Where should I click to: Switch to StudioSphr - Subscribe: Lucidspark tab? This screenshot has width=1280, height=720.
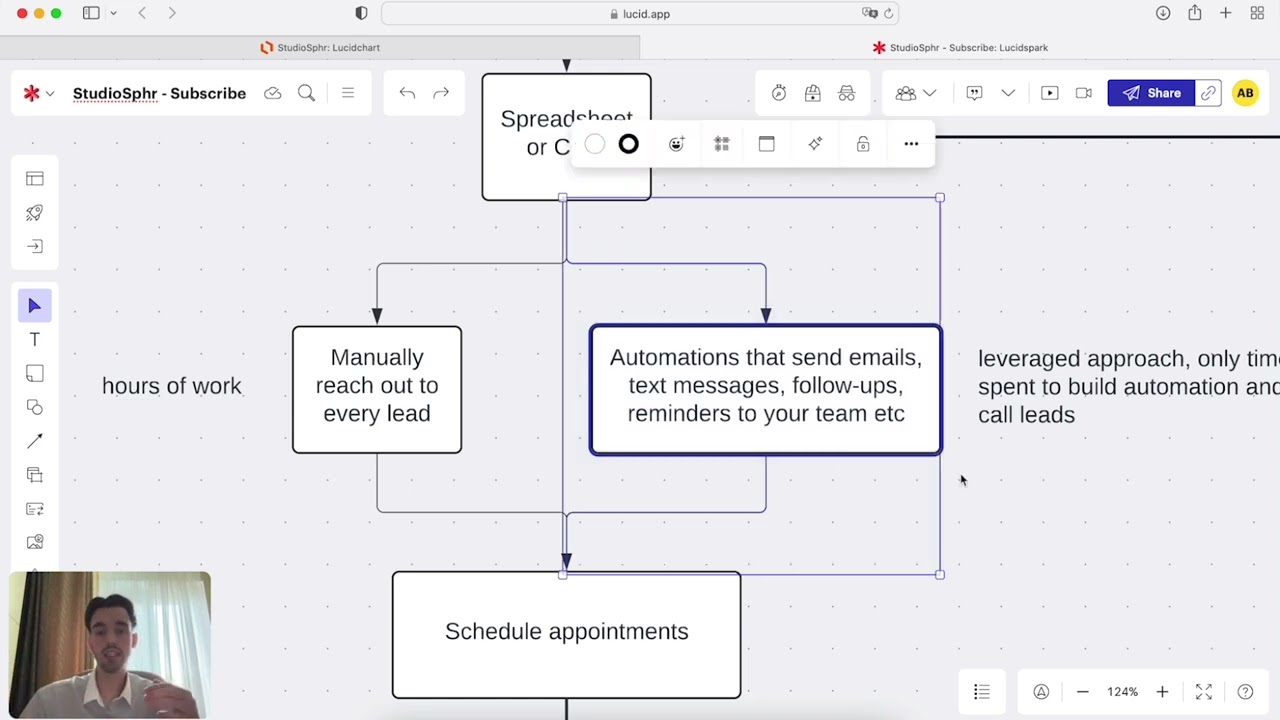(960, 47)
